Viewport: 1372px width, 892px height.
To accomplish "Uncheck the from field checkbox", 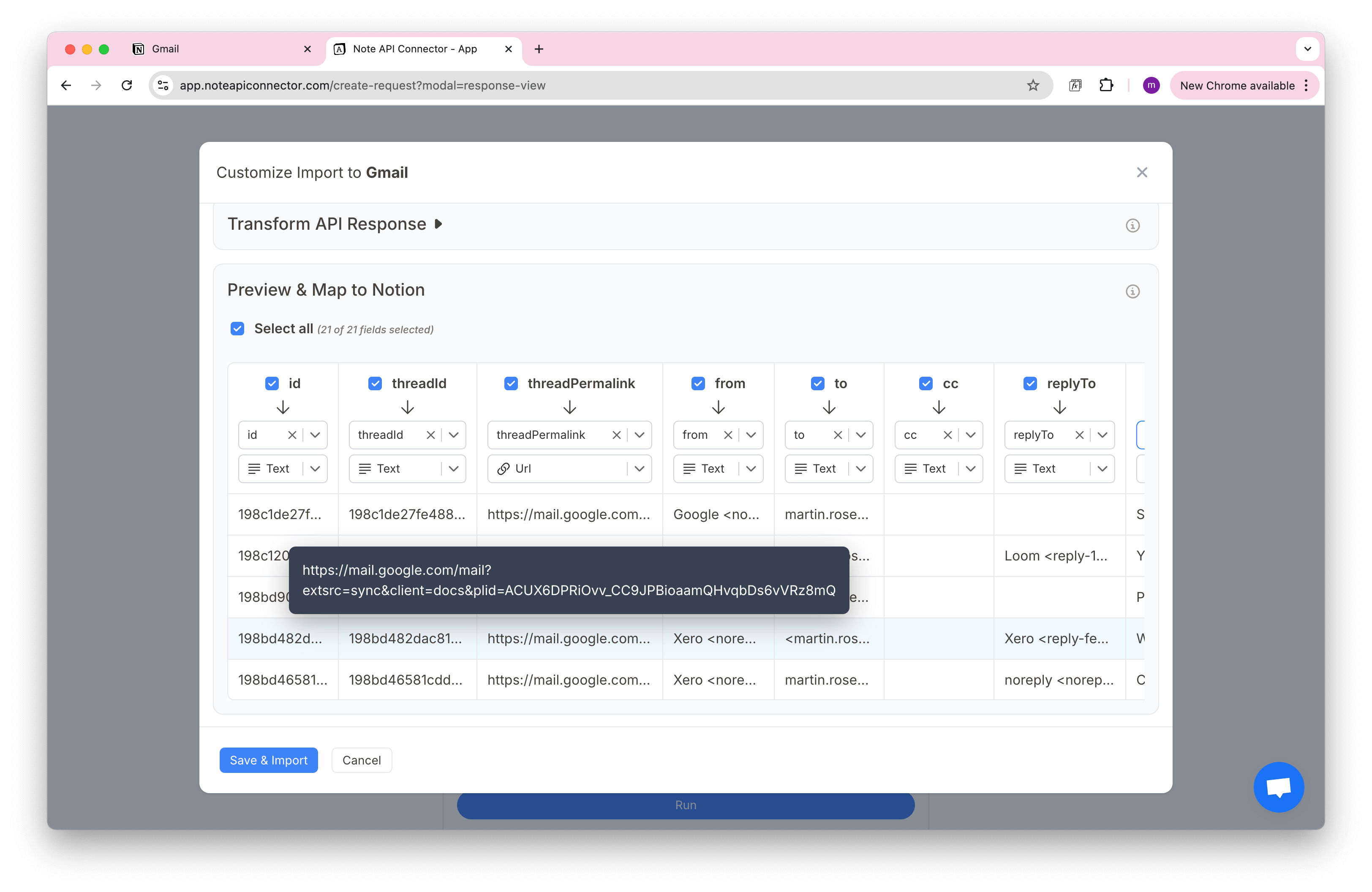I will pyautogui.click(x=698, y=383).
